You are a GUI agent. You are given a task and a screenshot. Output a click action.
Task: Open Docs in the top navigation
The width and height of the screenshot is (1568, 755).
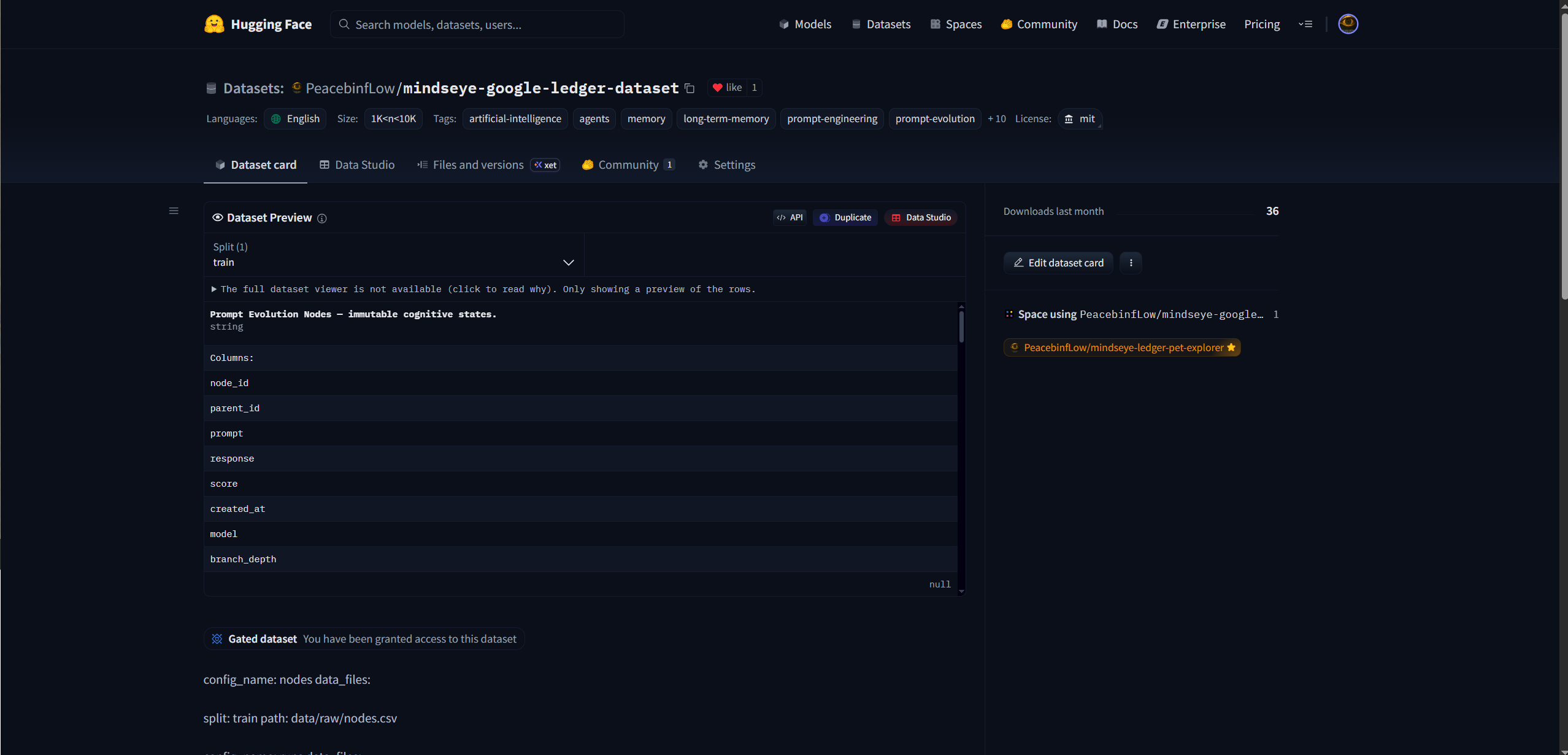point(1117,25)
